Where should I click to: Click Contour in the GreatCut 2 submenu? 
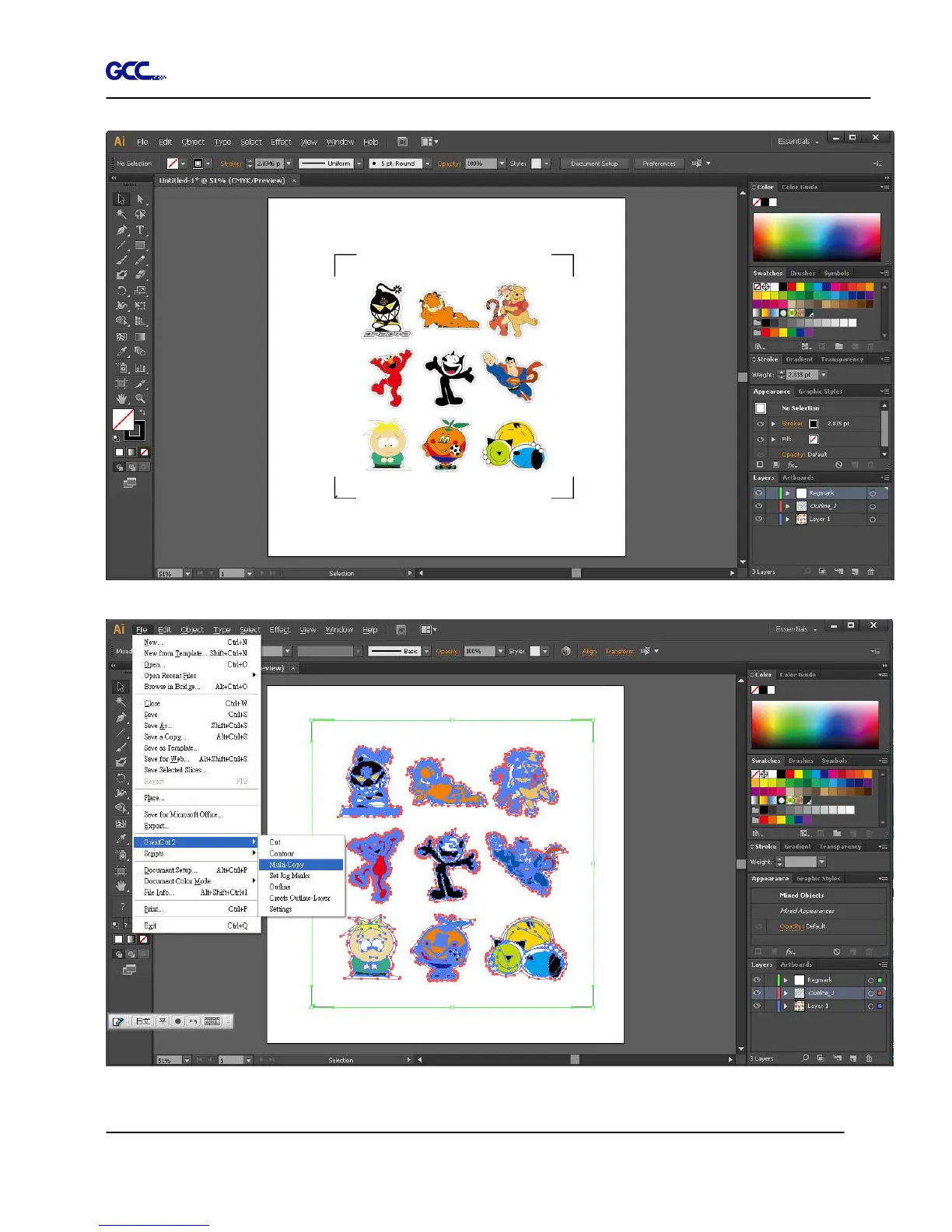[x=302, y=853]
